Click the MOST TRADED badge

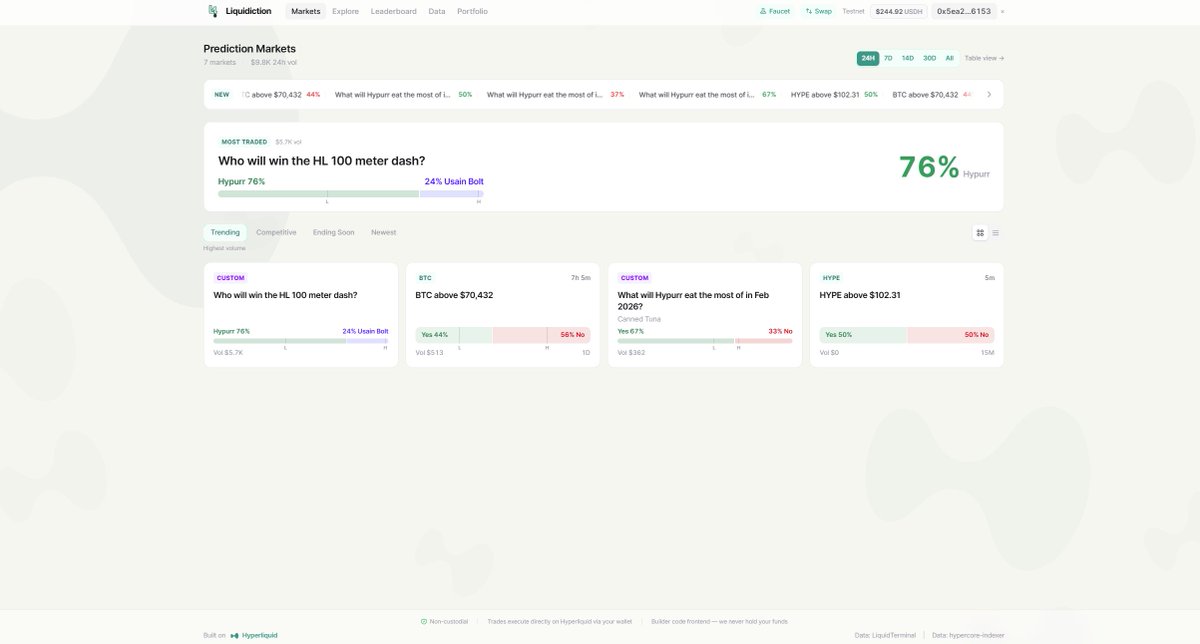244,142
